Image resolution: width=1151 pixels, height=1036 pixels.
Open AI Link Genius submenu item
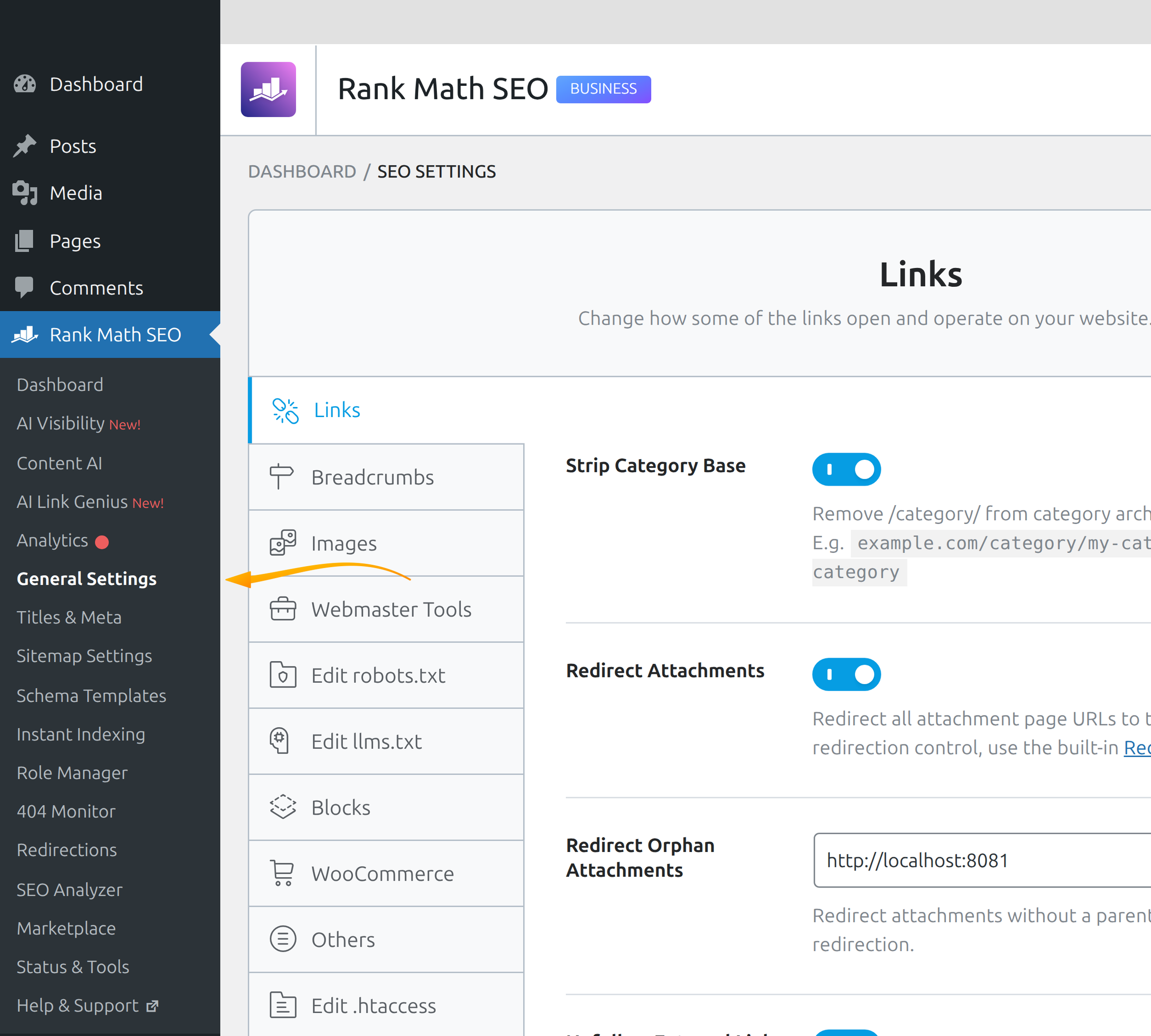coord(90,502)
